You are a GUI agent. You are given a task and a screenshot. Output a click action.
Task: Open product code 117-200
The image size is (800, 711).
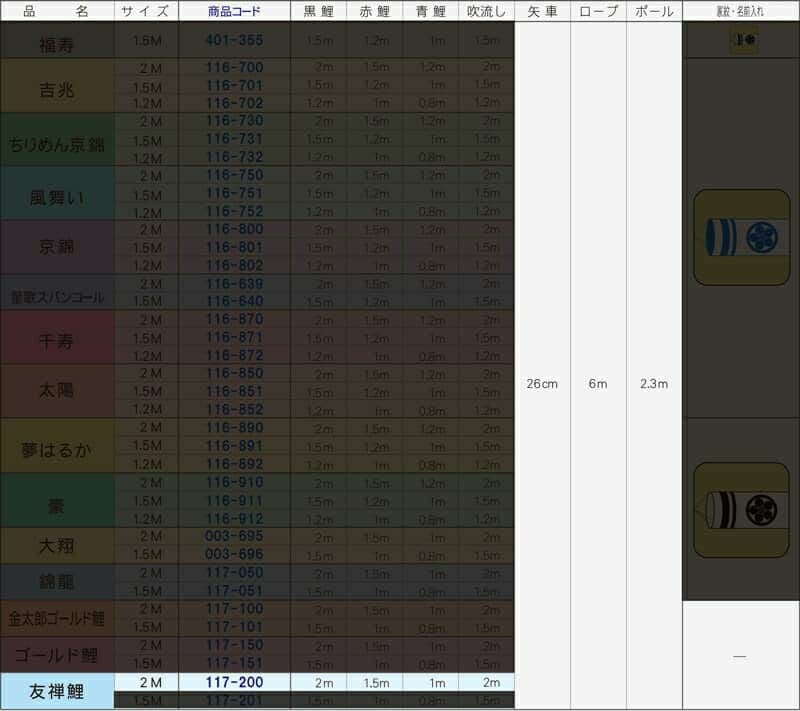click(234, 682)
